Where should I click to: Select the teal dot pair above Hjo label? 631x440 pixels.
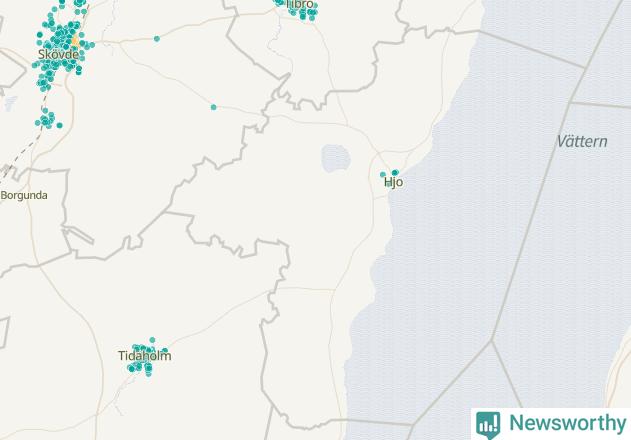[395, 173]
